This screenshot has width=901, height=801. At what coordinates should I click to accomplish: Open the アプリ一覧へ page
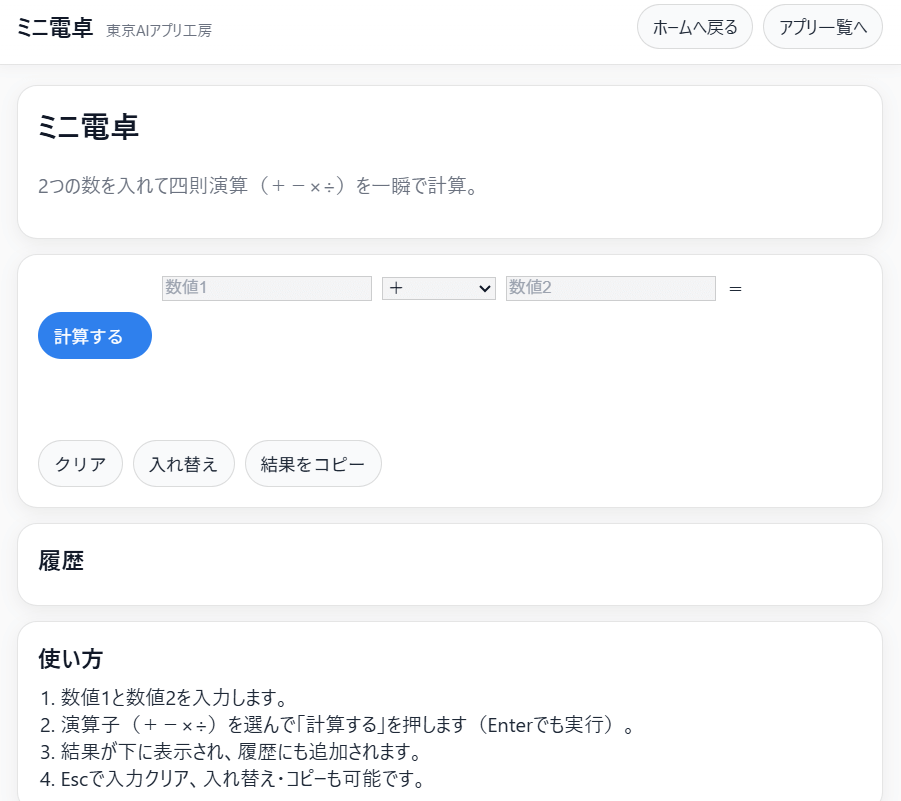(822, 27)
